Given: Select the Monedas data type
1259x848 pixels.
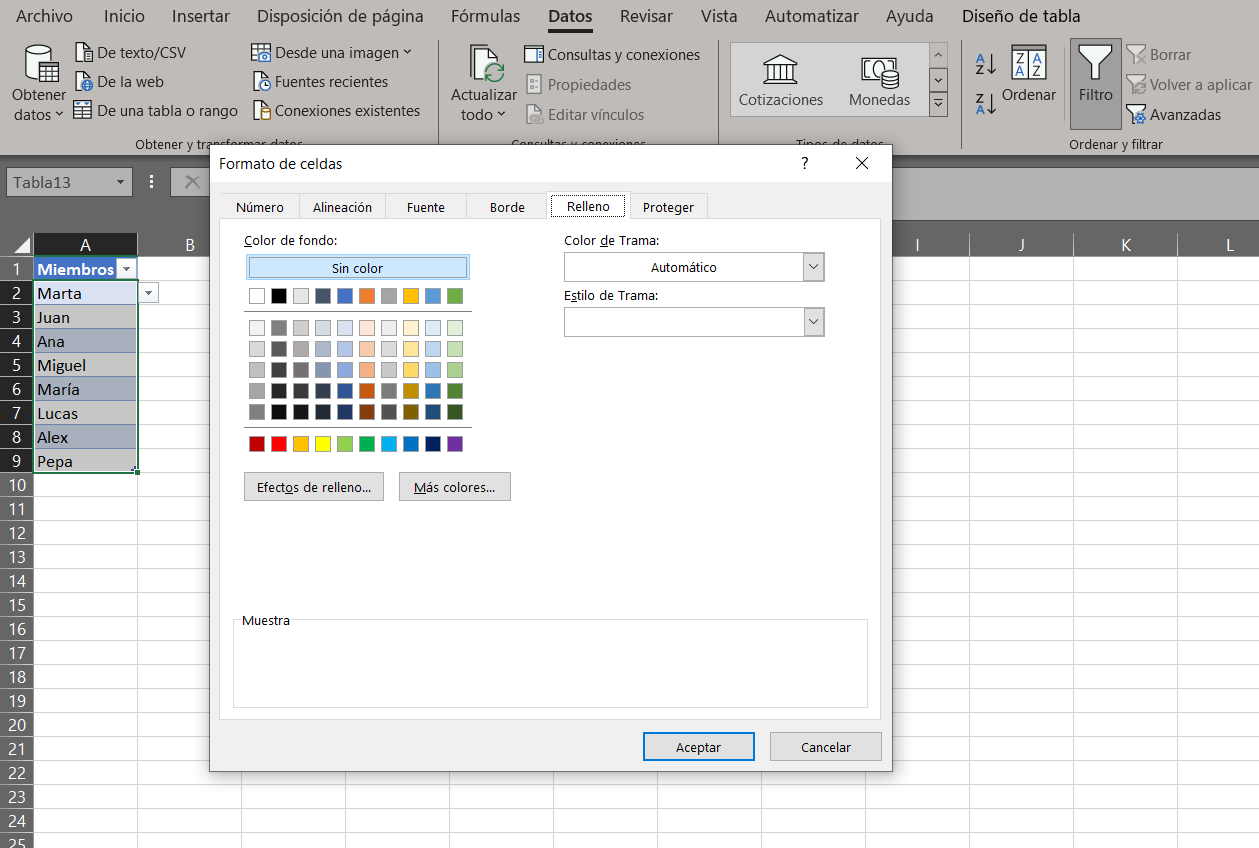Looking at the screenshot, I should [879, 80].
